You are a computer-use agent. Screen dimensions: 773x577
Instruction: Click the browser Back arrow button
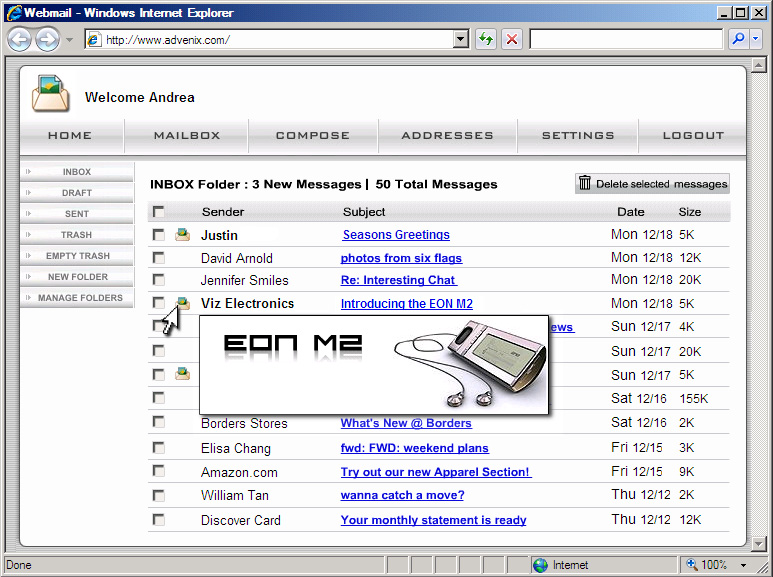pyautogui.click(x=20, y=39)
